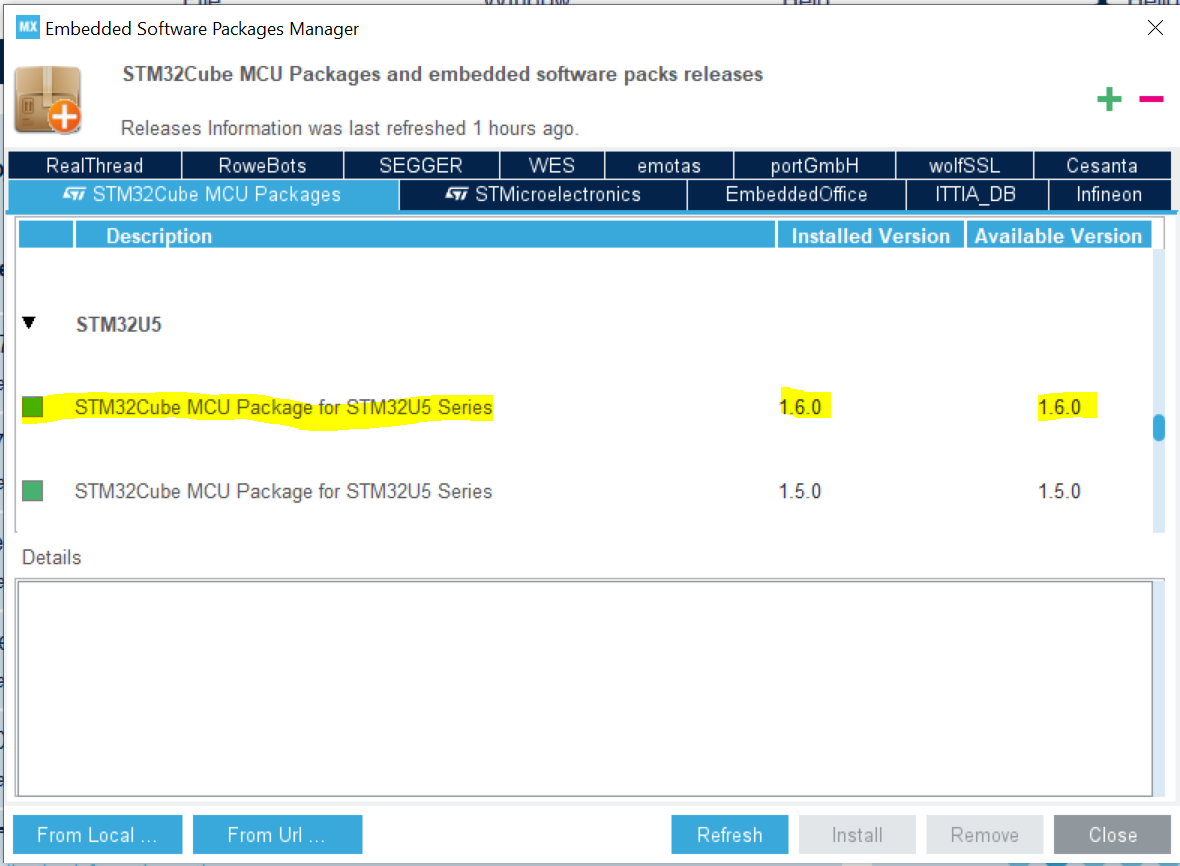
Task: Click the From Url button
Action: point(277,834)
